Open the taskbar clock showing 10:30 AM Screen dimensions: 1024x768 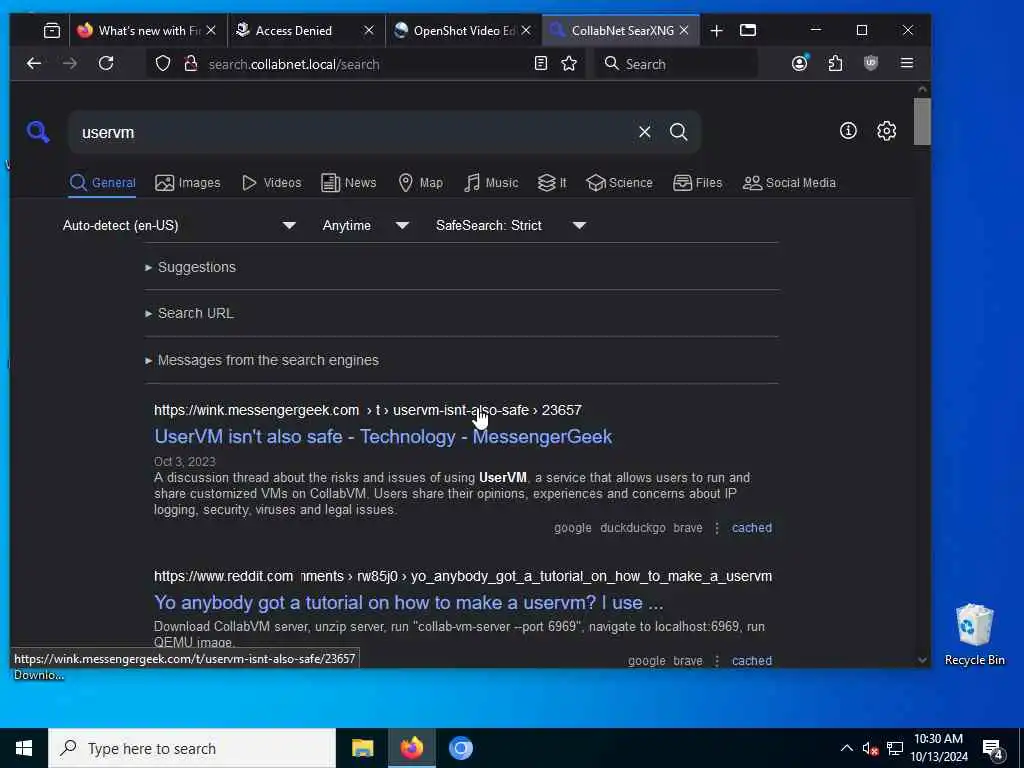(x=938, y=748)
